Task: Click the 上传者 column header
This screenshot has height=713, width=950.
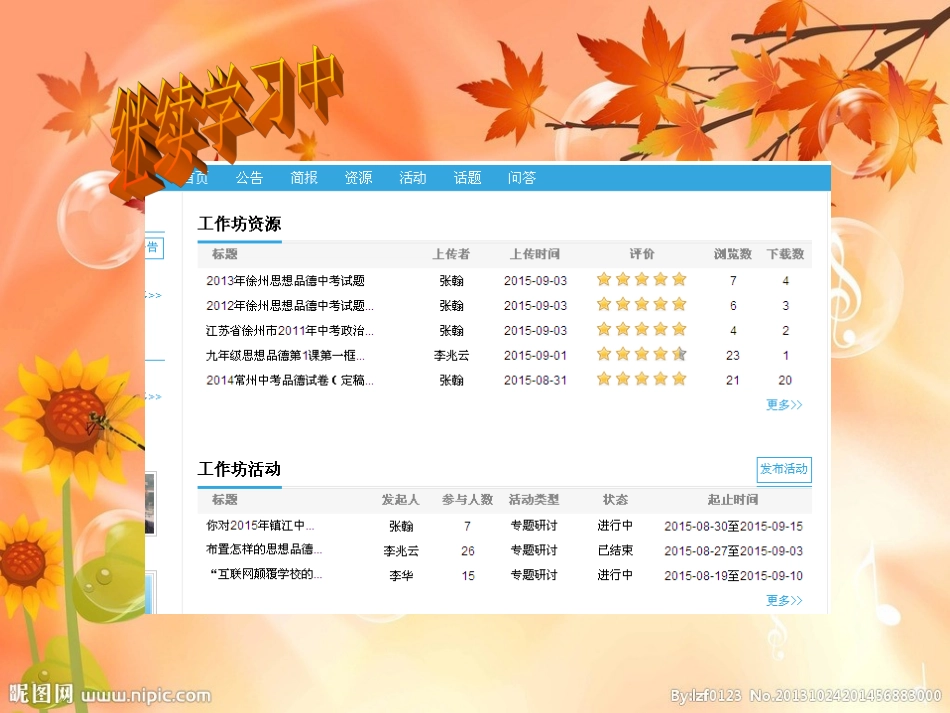Action: tap(451, 254)
